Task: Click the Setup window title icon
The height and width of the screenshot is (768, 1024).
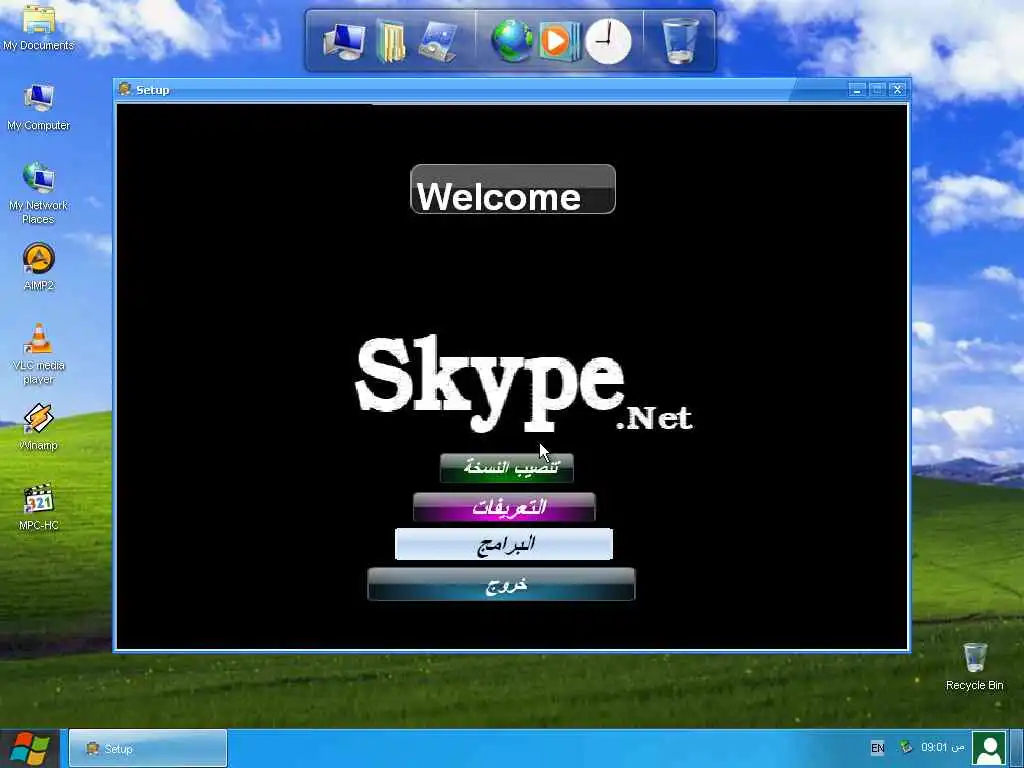Action: (x=125, y=89)
